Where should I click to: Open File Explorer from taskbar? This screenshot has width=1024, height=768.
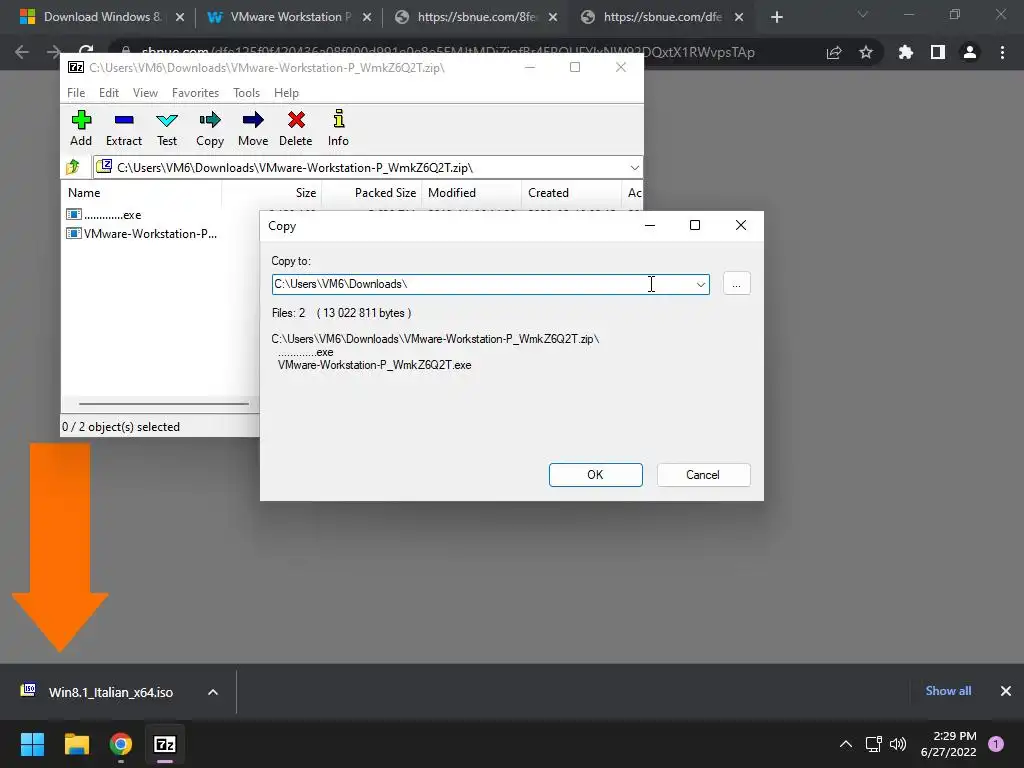76,744
